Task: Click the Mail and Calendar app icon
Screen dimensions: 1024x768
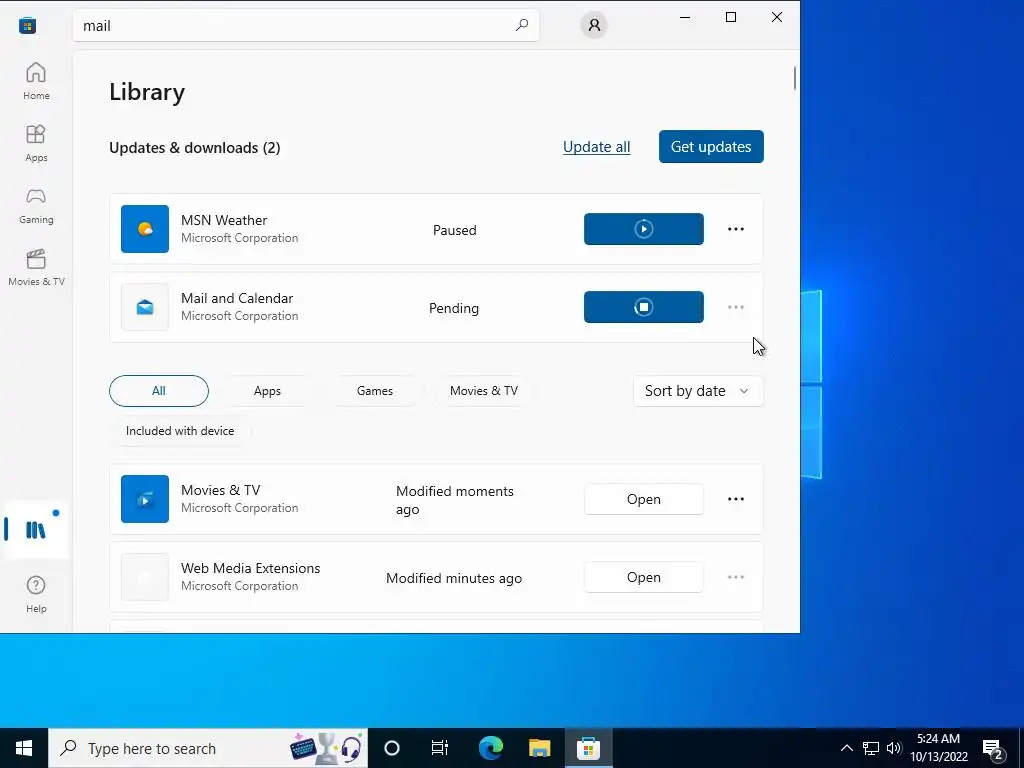Action: tap(145, 307)
